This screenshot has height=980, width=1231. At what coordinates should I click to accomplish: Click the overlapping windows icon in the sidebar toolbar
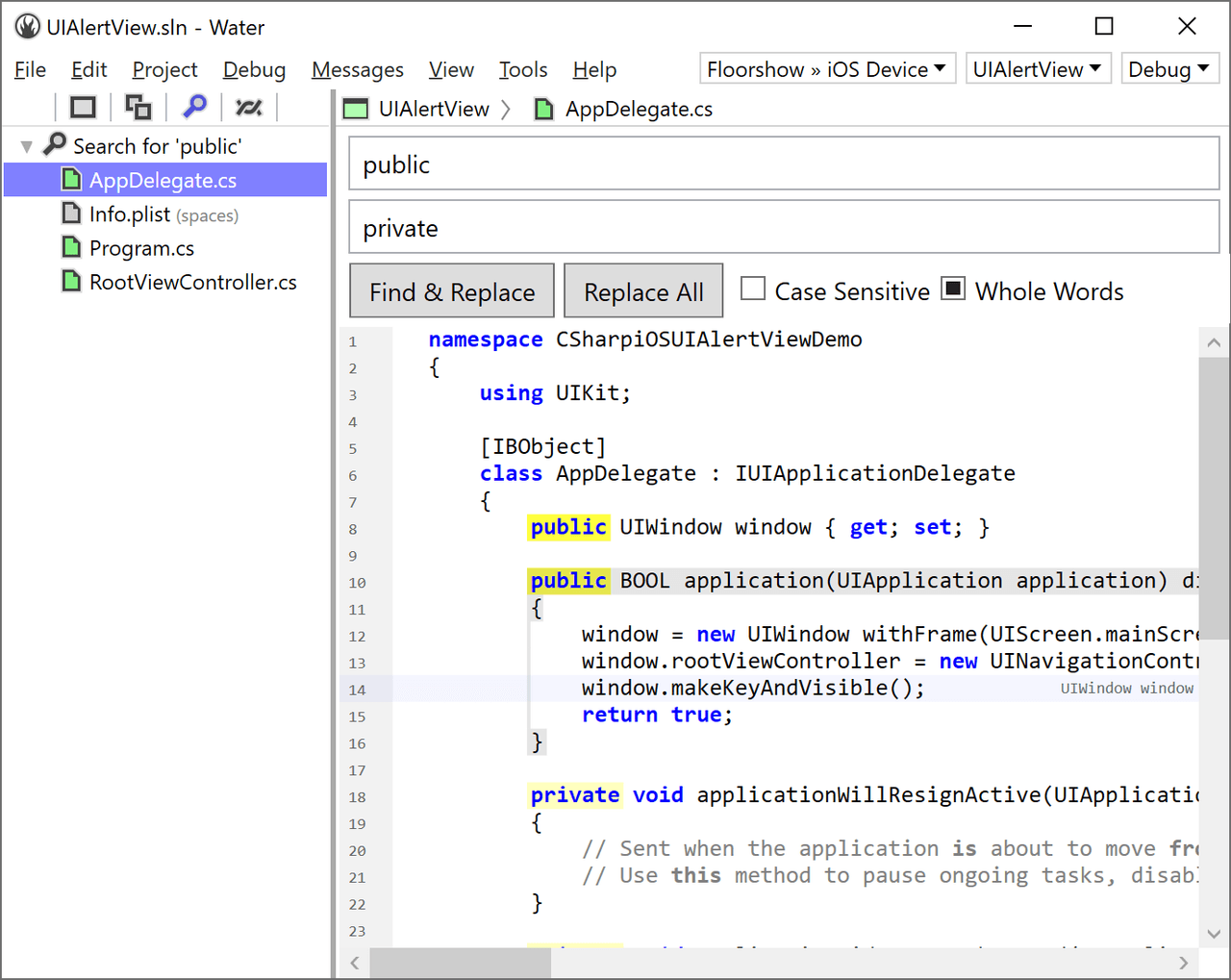[138, 107]
